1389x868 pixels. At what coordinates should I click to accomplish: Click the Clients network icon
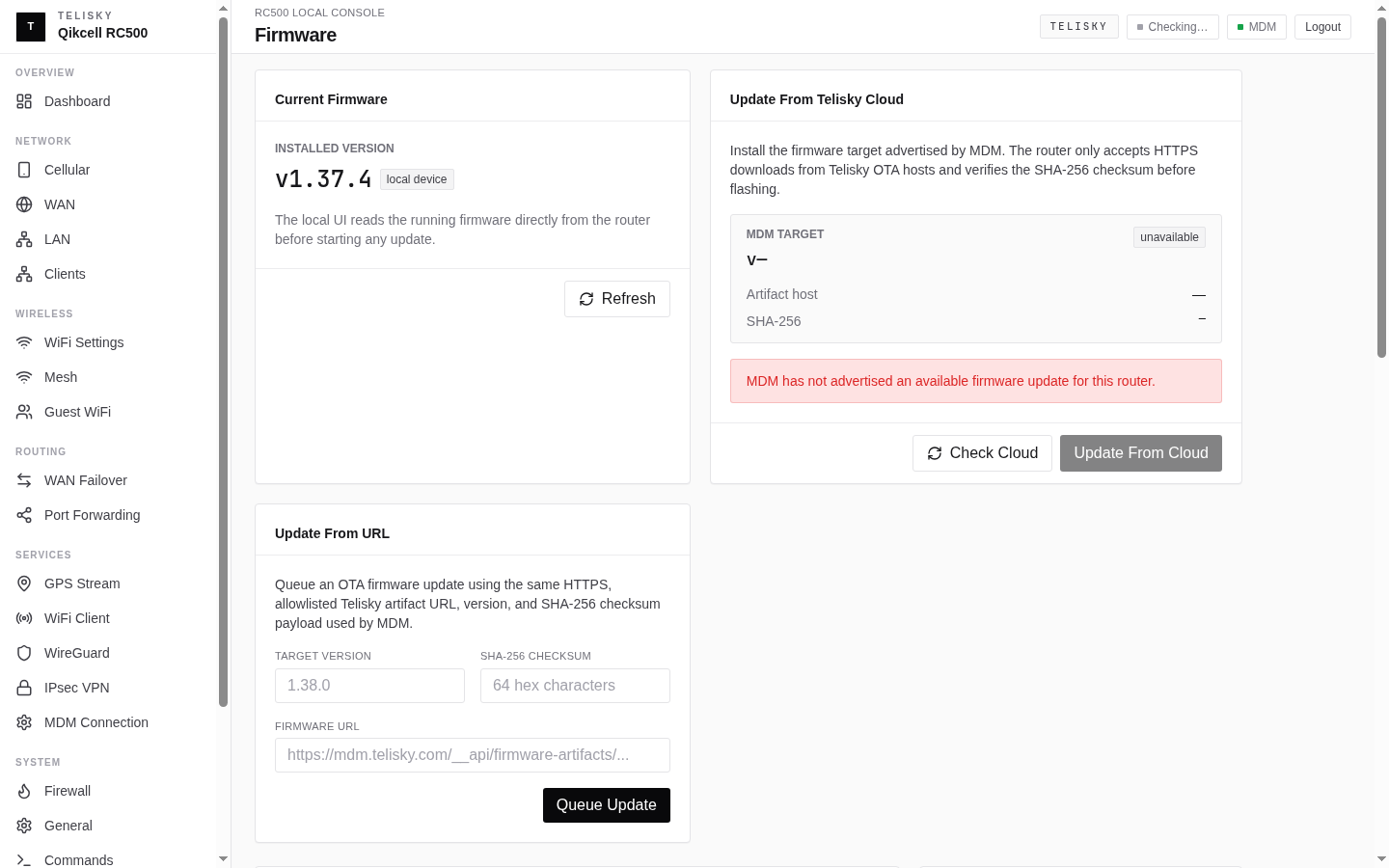tap(24, 274)
